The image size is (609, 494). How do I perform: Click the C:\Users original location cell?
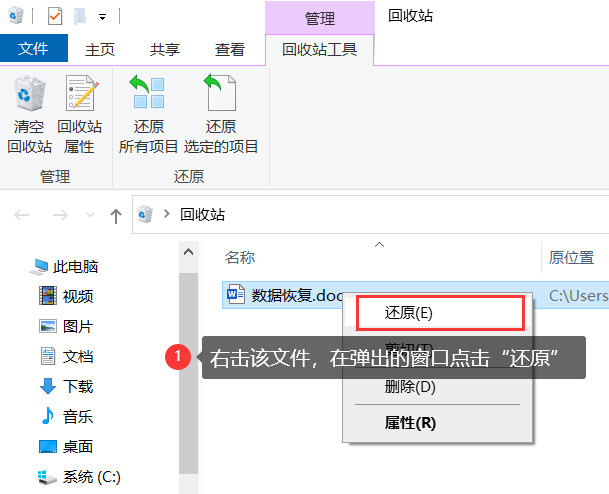point(578,296)
